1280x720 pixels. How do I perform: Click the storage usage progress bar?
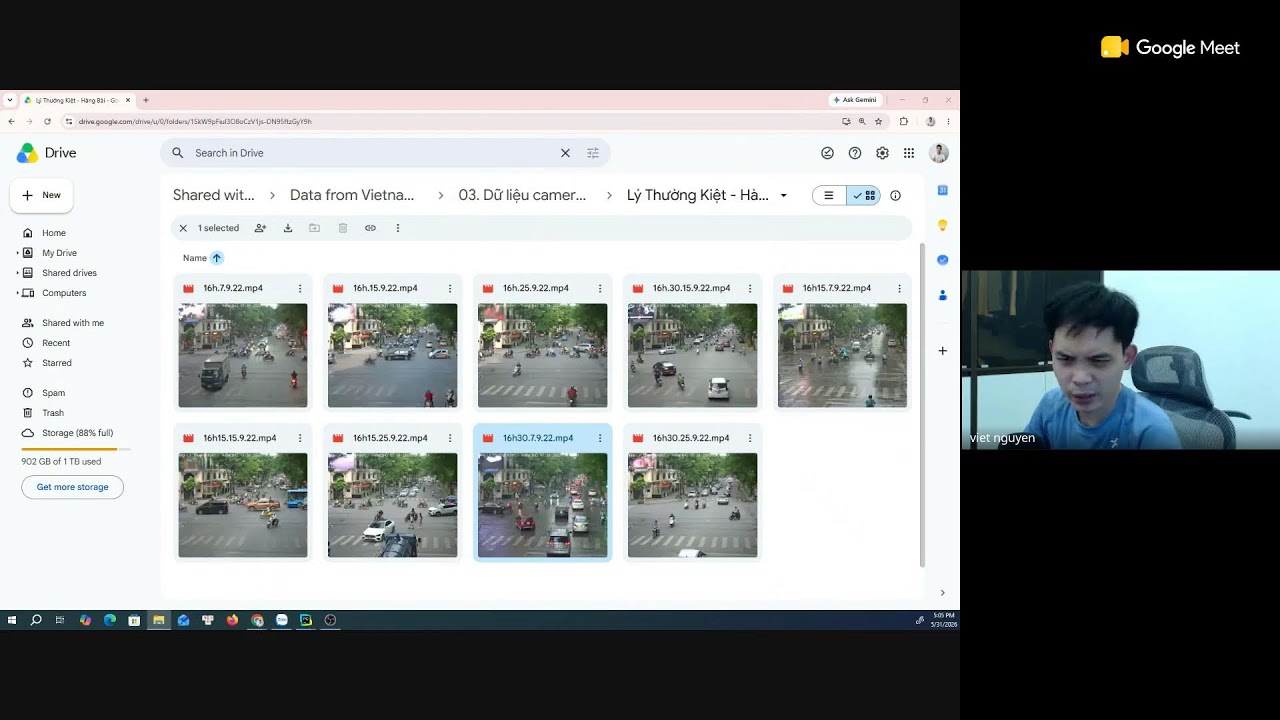click(x=75, y=450)
